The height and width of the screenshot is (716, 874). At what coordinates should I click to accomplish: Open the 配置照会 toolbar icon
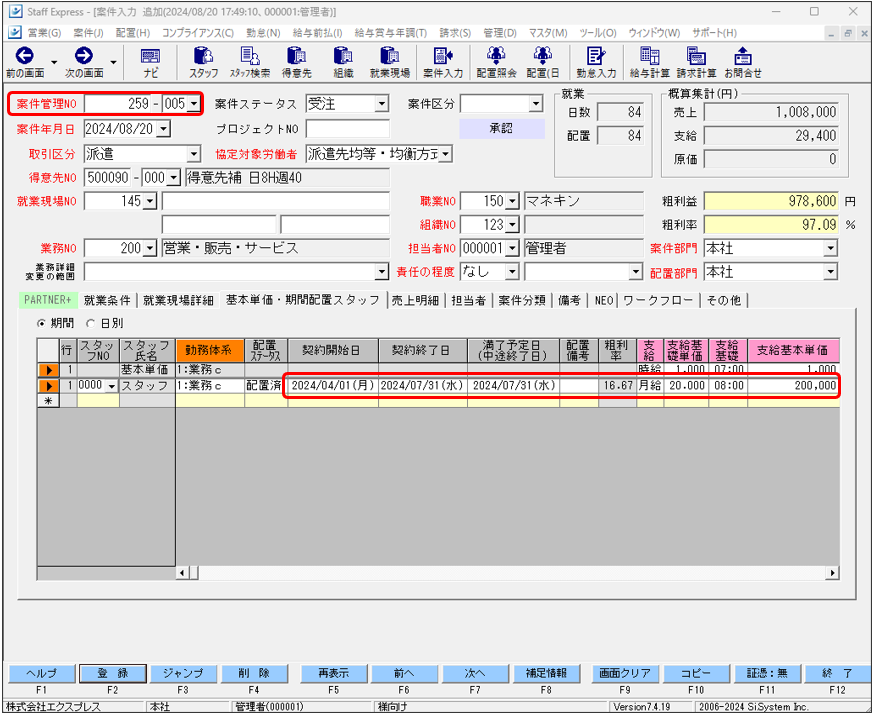496,62
